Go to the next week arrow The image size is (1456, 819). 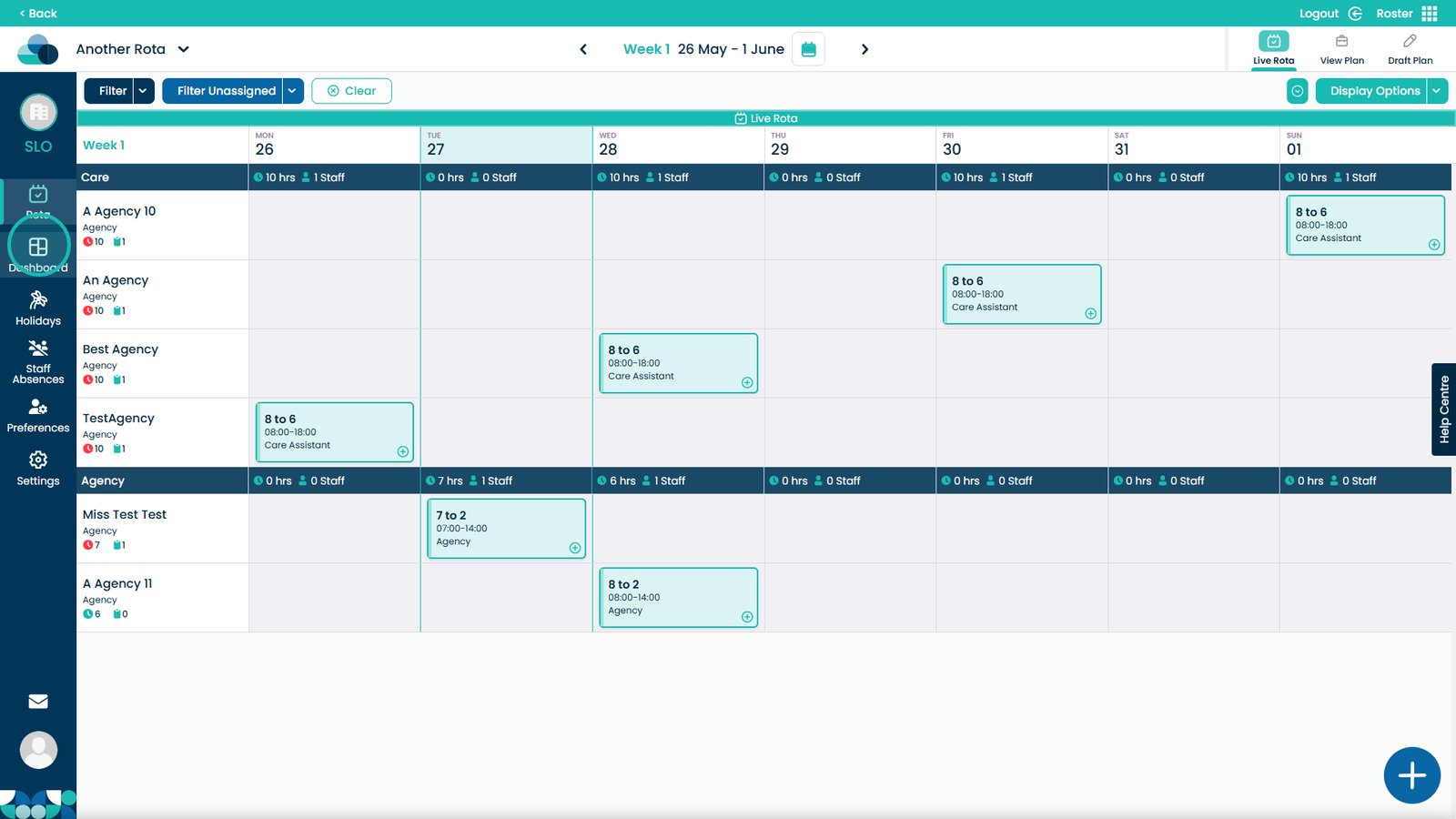click(x=864, y=49)
